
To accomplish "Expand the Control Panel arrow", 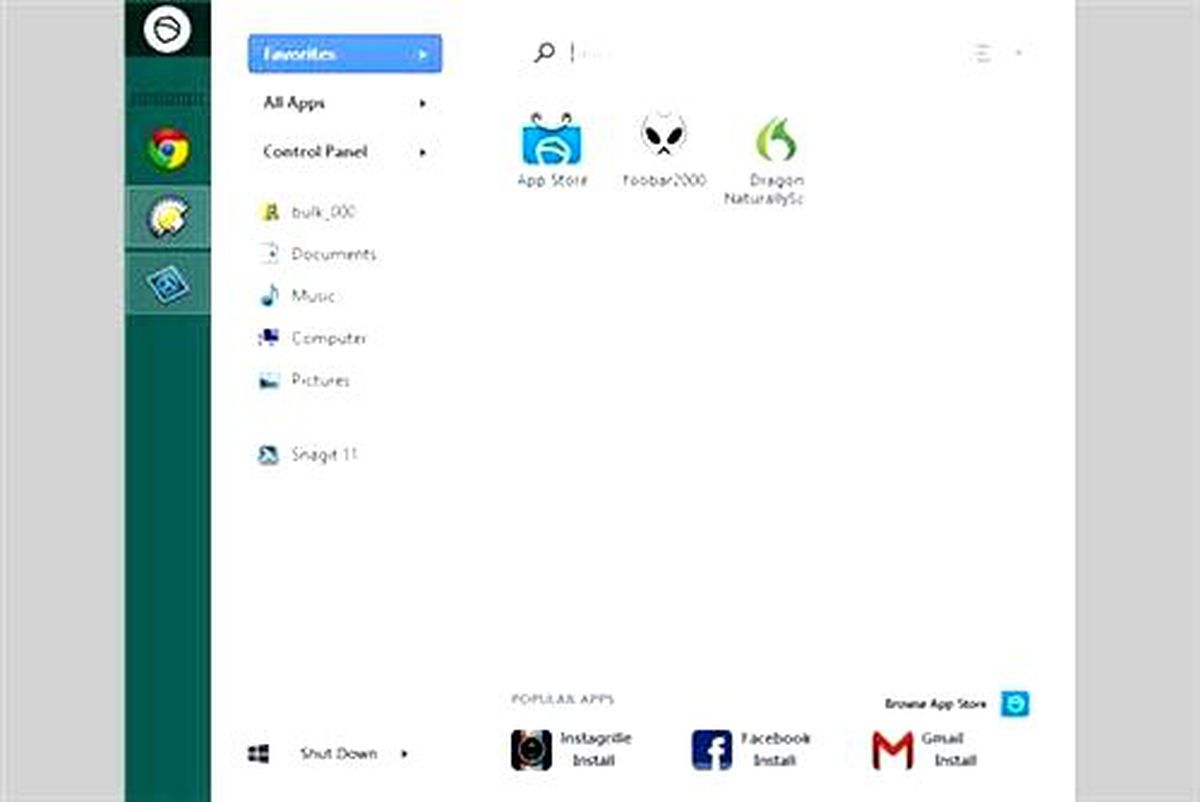I will tap(424, 152).
